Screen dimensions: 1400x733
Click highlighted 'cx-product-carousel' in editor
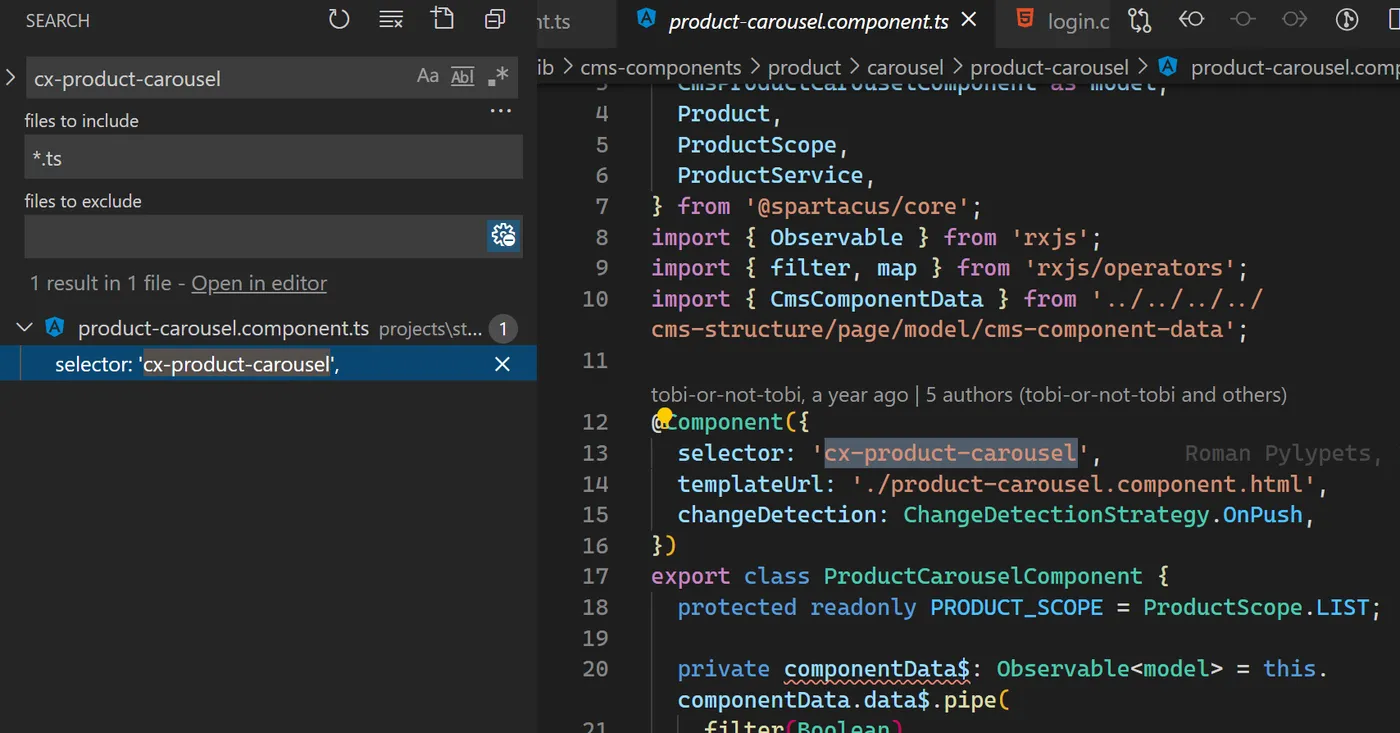pyautogui.click(x=950, y=453)
